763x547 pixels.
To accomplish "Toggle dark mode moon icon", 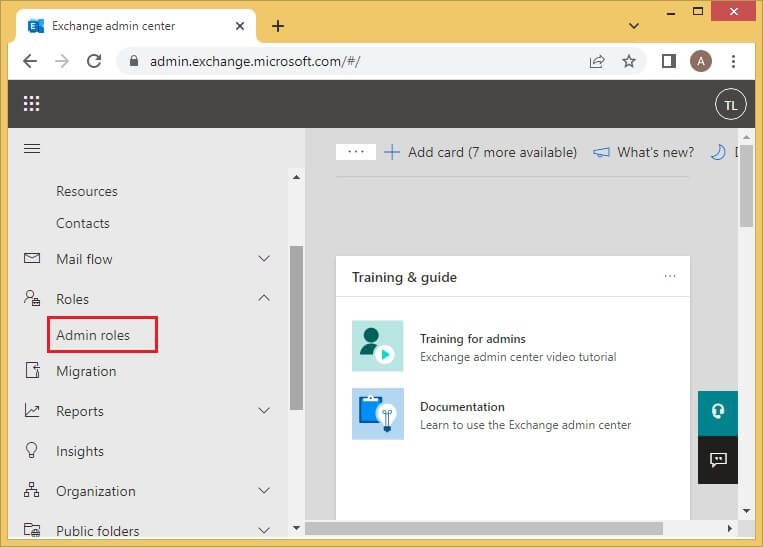I will (x=718, y=152).
